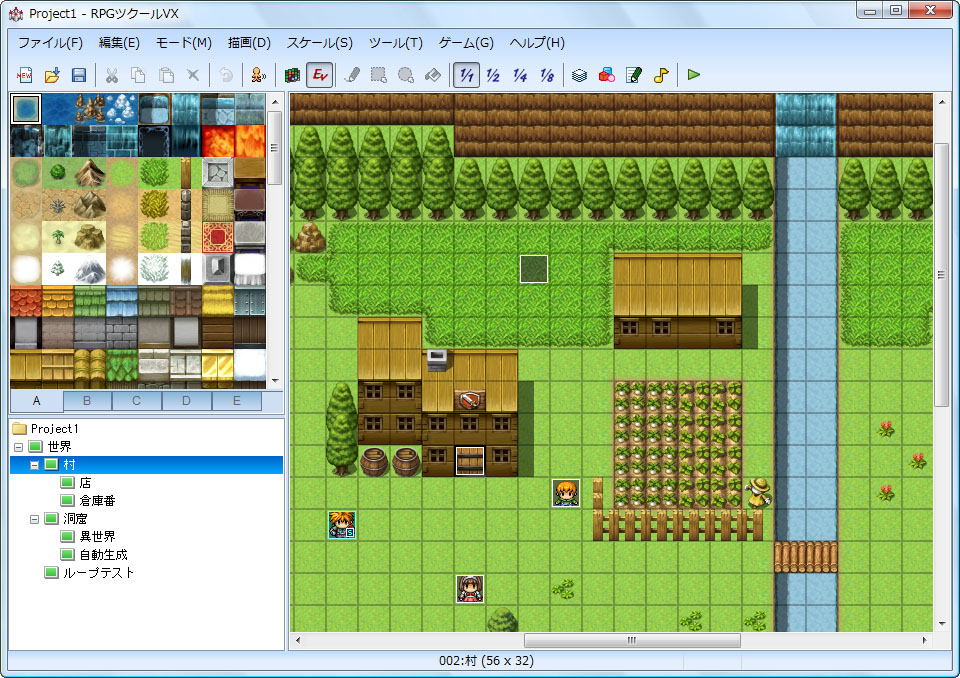Select the pencil drawing tool
Viewport: 960px width, 678px height.
coord(352,74)
